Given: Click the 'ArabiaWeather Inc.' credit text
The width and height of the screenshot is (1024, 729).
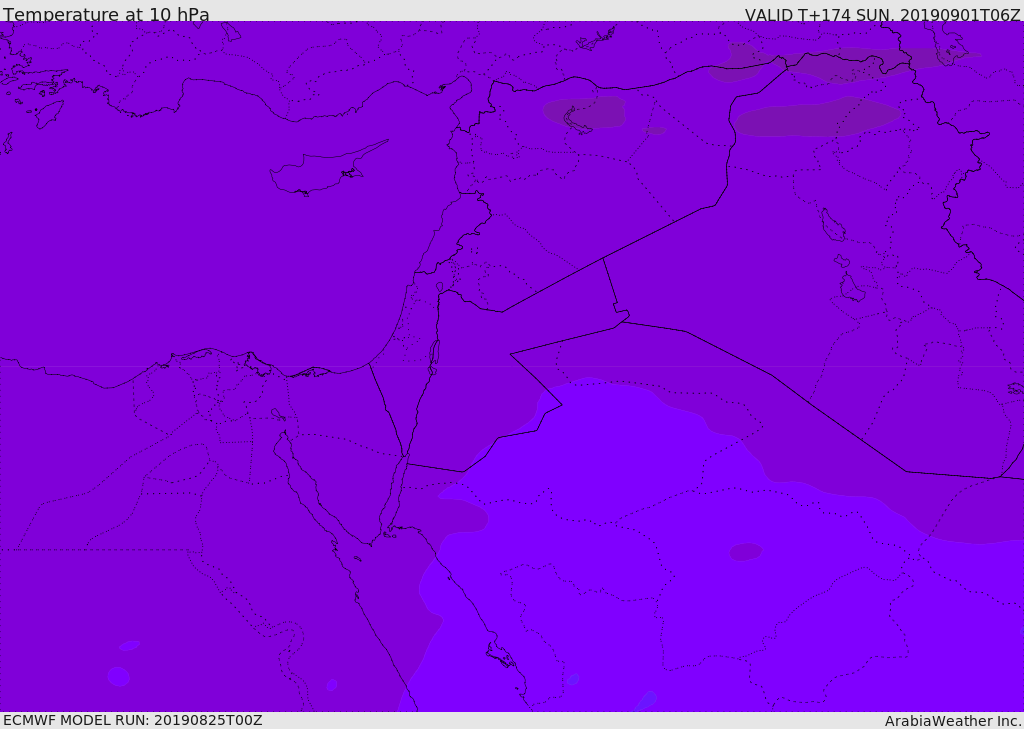Looking at the screenshot, I should pyautogui.click(x=953, y=721).
